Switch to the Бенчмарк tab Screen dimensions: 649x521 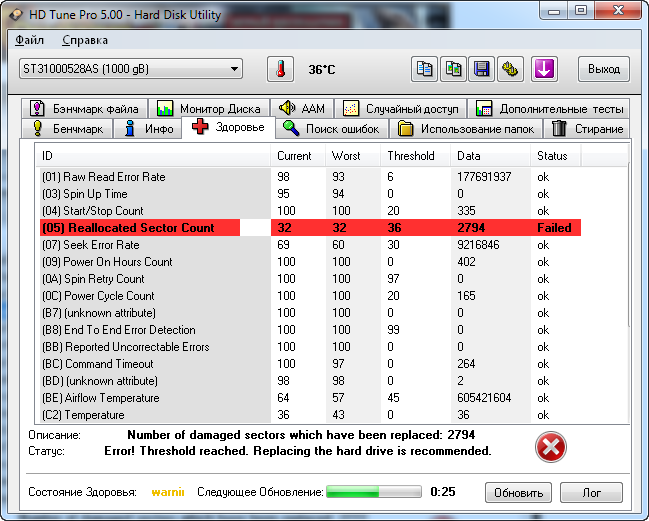point(67,129)
